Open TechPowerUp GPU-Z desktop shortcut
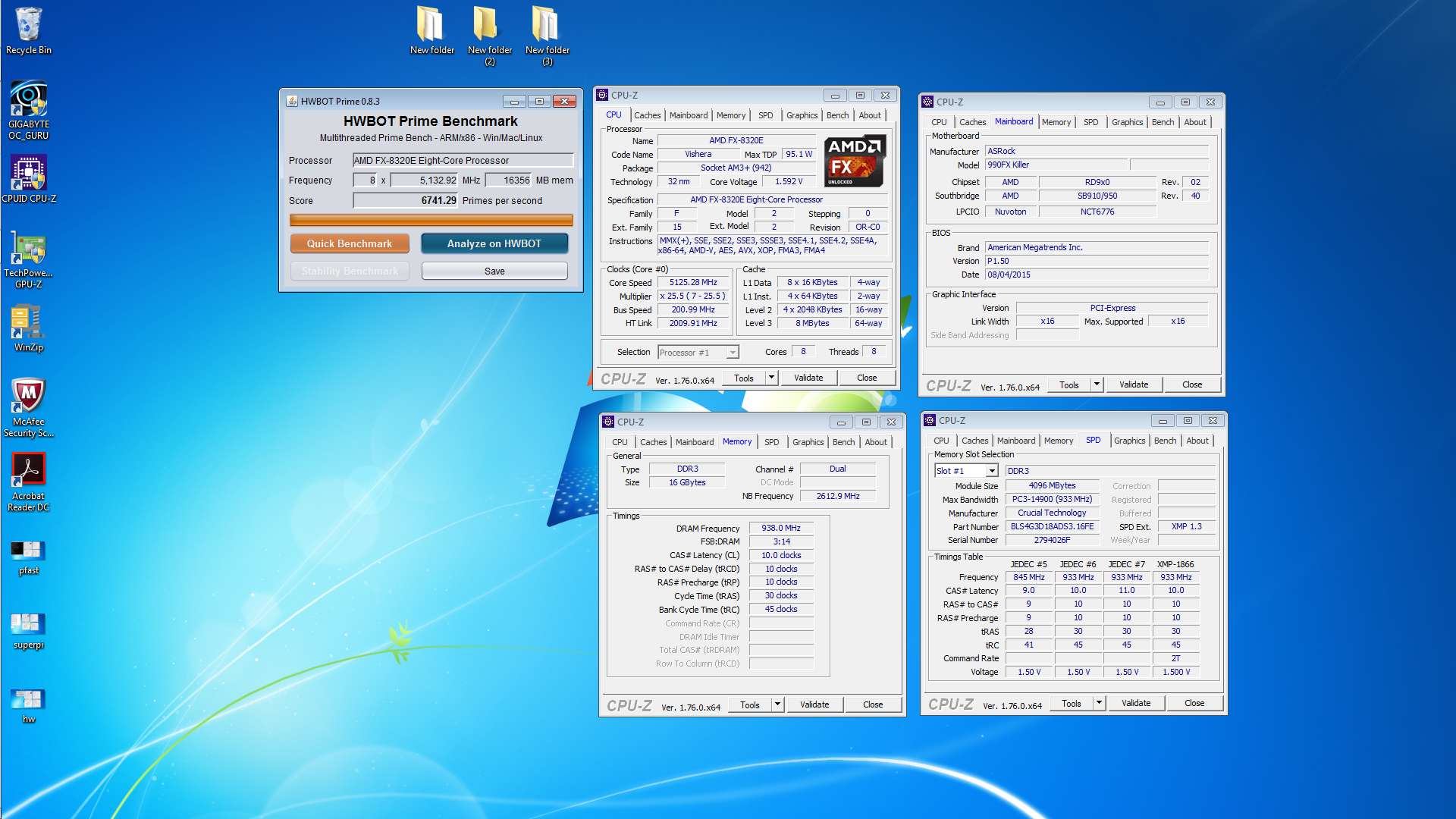 (x=29, y=259)
